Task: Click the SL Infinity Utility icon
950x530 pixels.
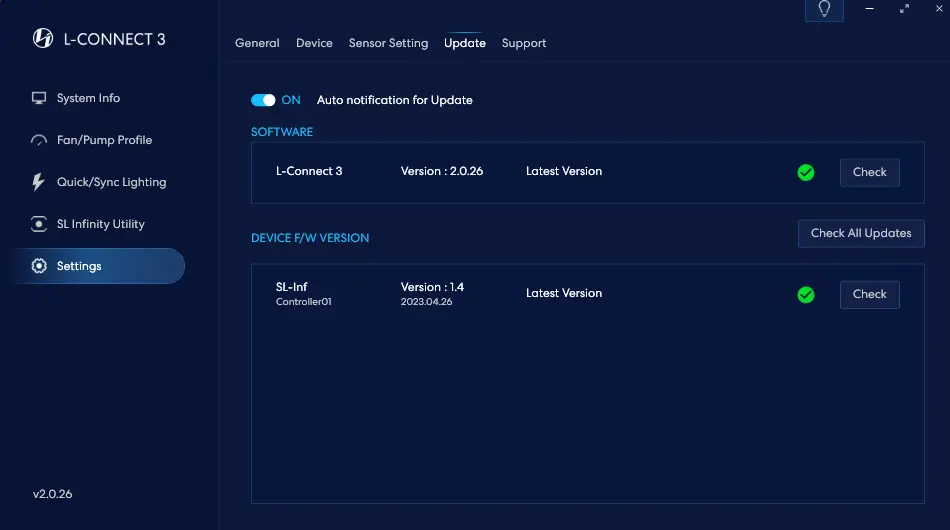Action: (39, 224)
